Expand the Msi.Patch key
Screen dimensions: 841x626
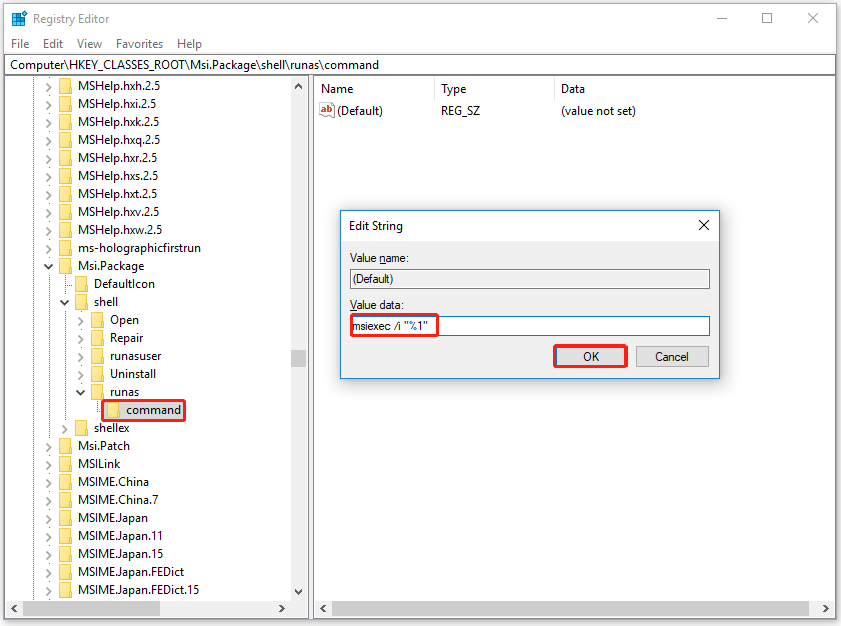pyautogui.click(x=48, y=445)
